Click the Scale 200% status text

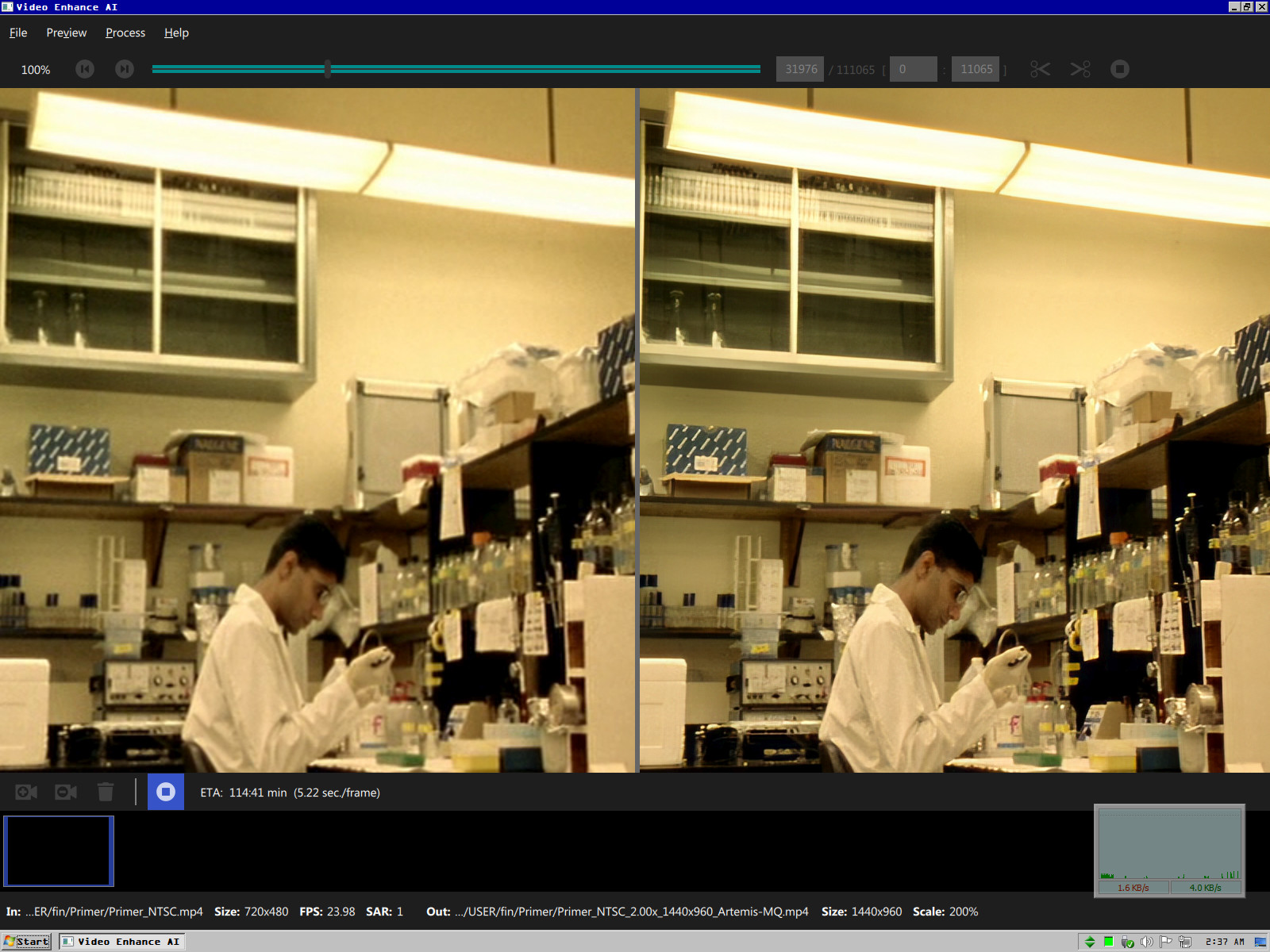coord(945,912)
